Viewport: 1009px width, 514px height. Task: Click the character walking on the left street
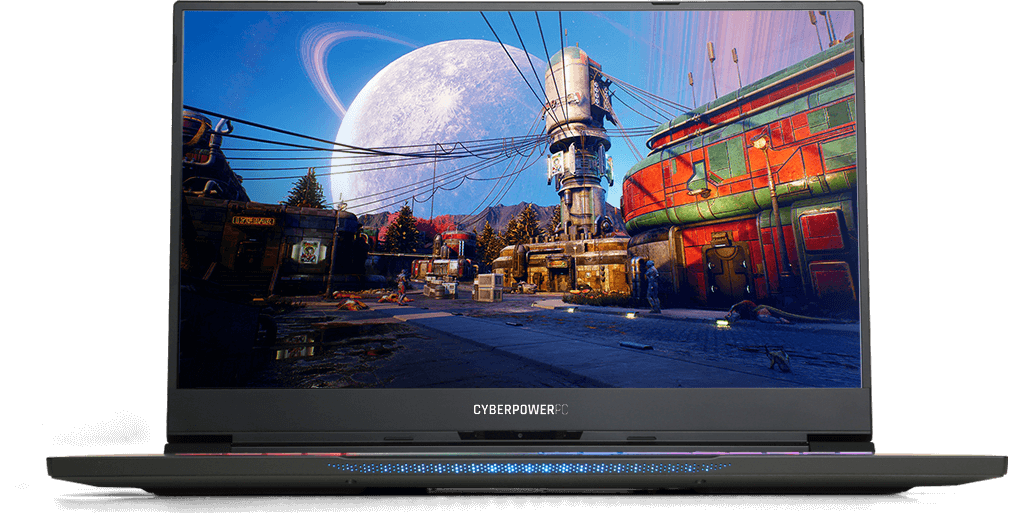[401, 287]
